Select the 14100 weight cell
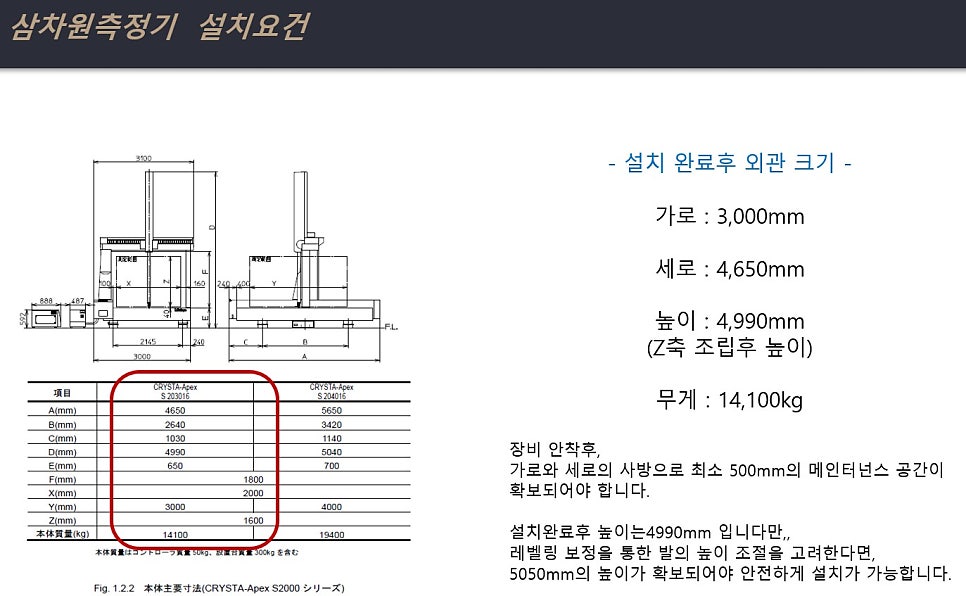This screenshot has height=596, width=966. 176,534
